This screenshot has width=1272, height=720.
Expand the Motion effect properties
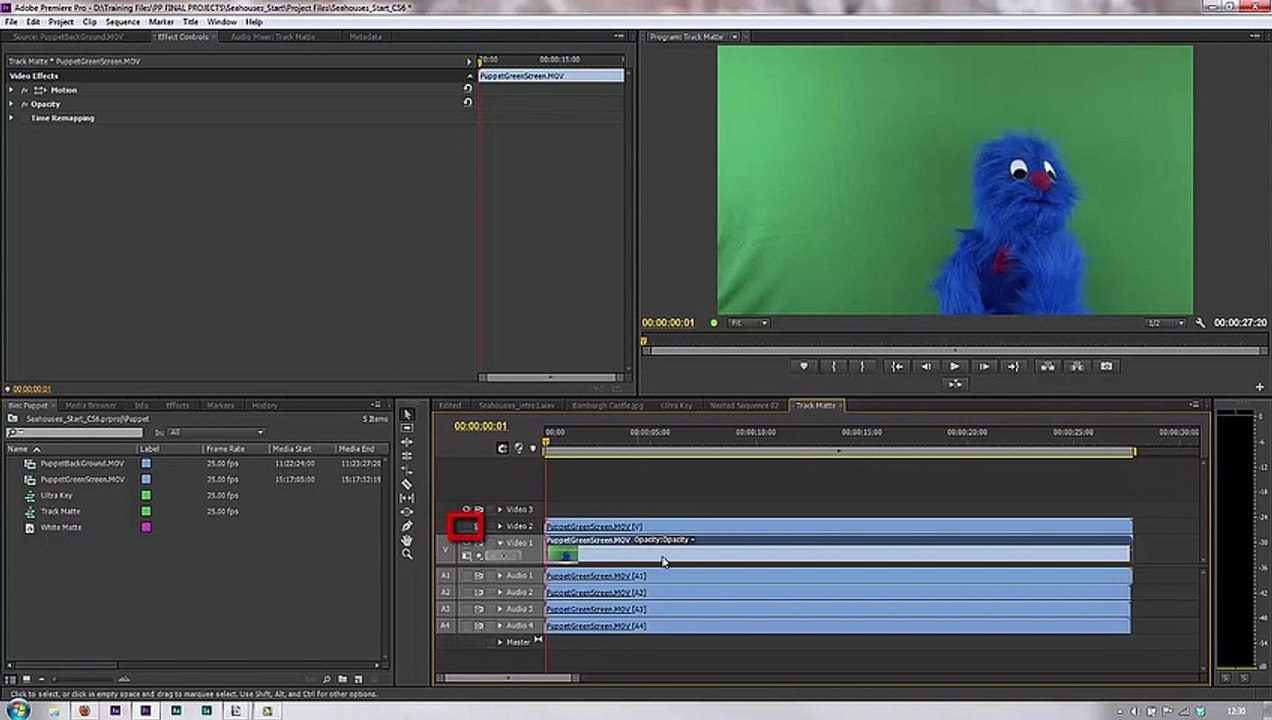(12, 90)
